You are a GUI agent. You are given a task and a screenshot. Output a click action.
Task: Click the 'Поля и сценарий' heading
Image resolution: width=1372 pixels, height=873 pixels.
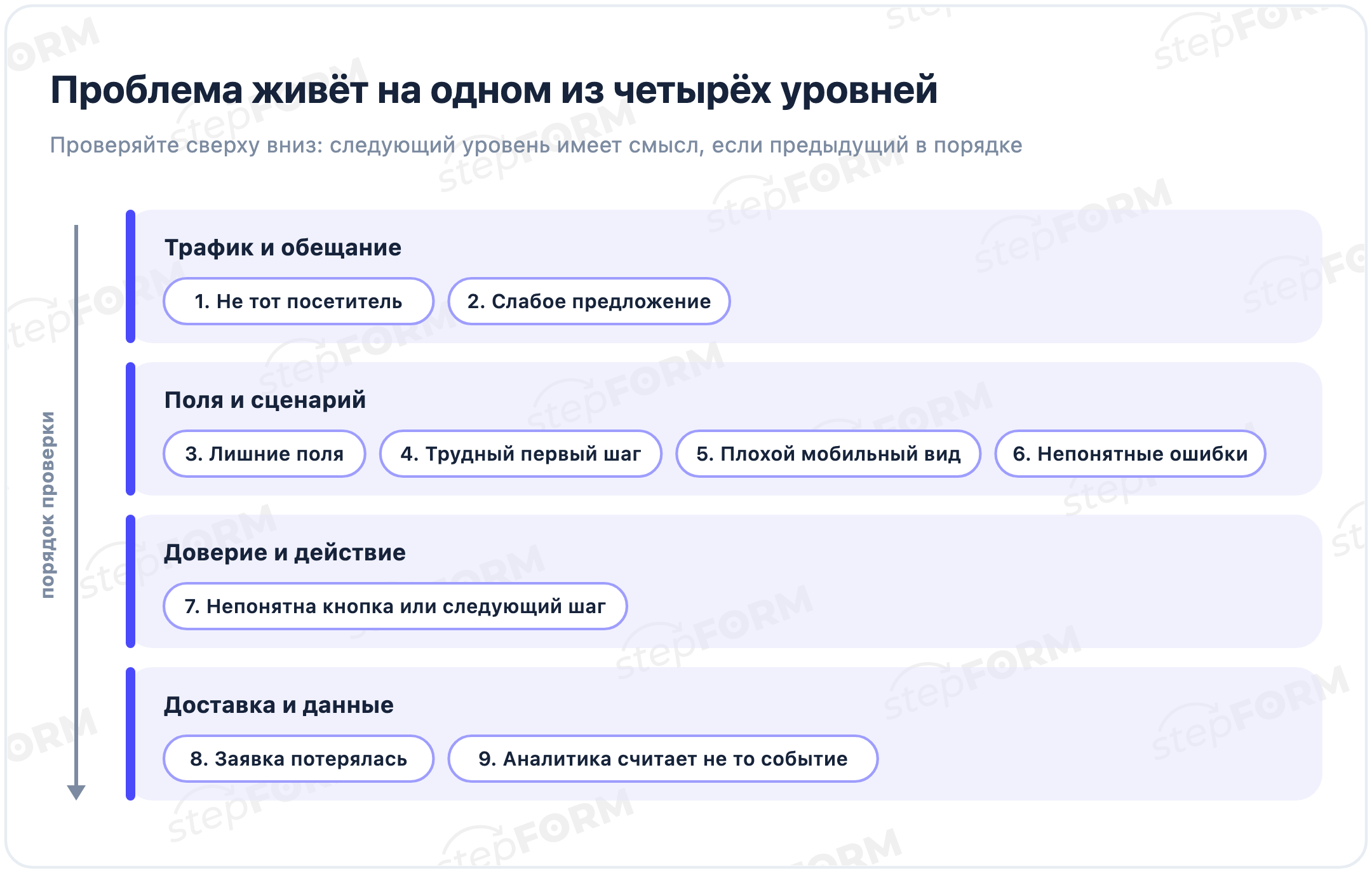click(265, 400)
